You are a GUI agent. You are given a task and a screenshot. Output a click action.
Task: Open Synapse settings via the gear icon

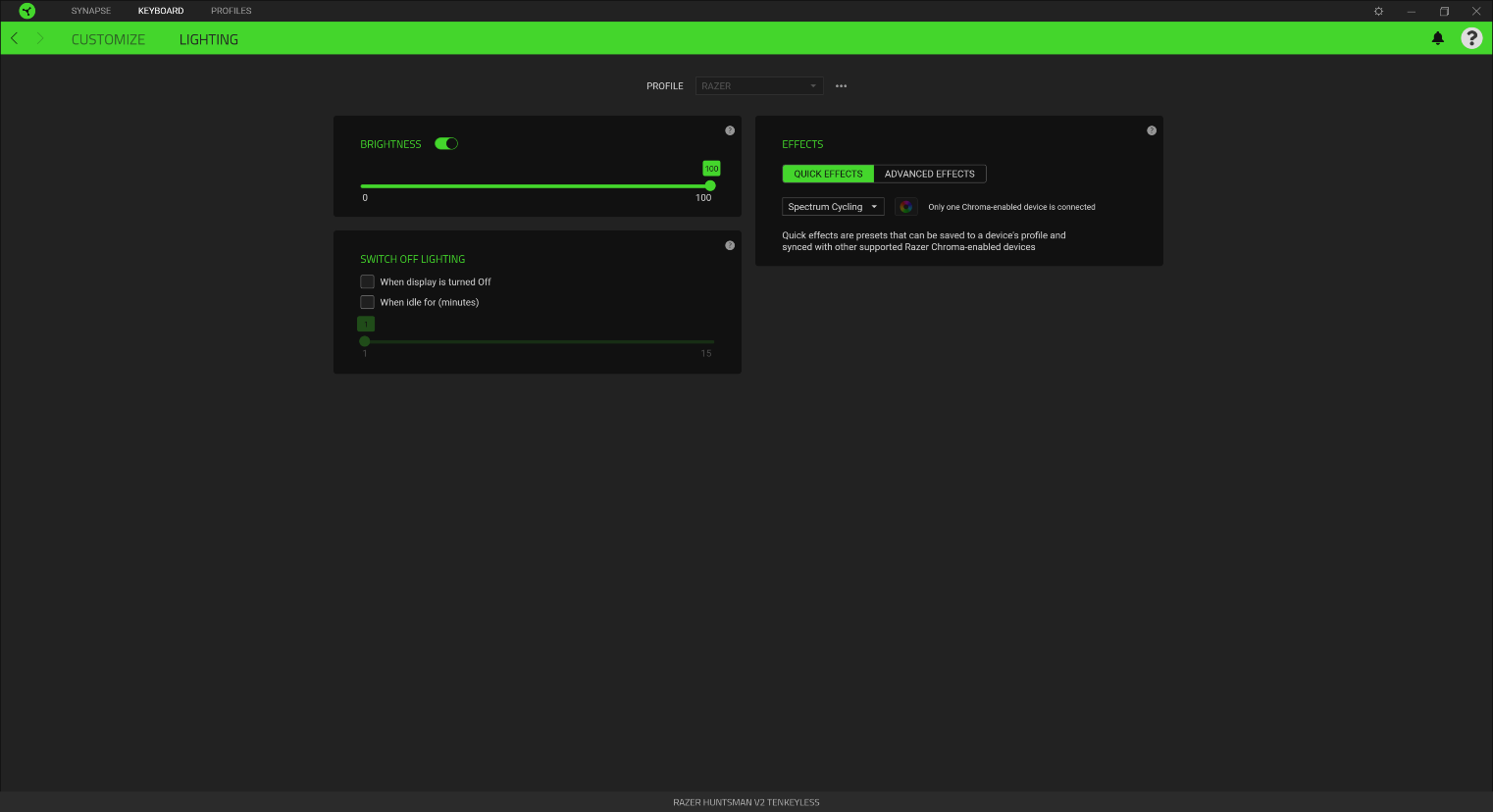(x=1378, y=11)
